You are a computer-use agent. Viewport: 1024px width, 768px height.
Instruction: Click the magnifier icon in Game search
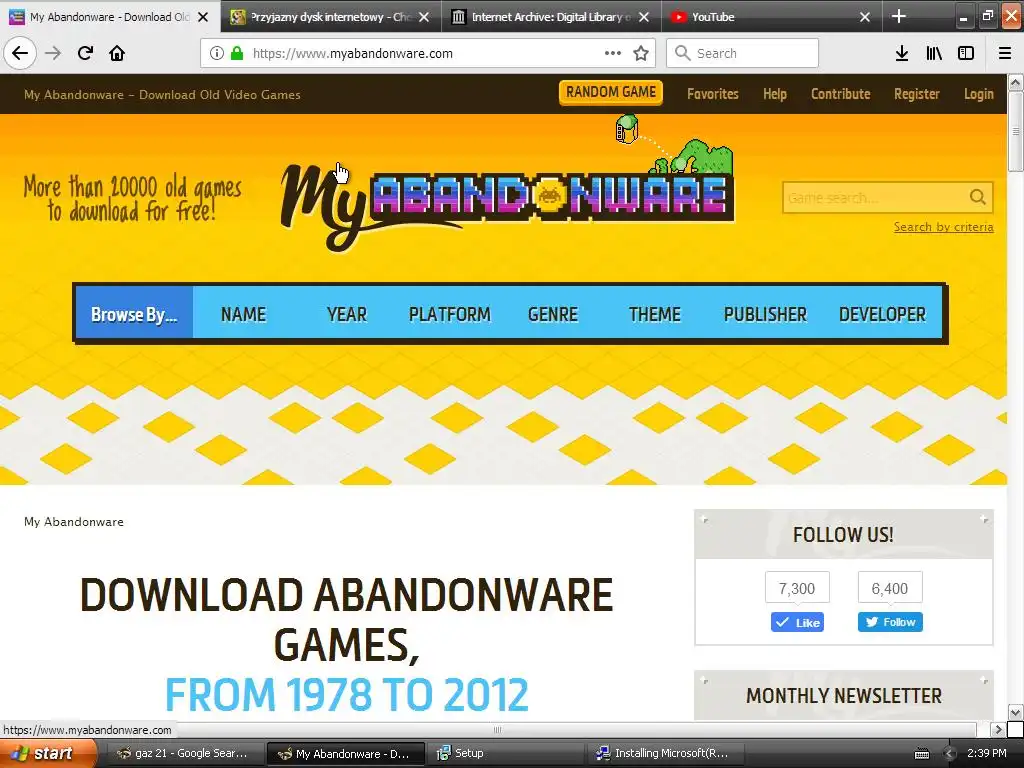[x=977, y=197]
